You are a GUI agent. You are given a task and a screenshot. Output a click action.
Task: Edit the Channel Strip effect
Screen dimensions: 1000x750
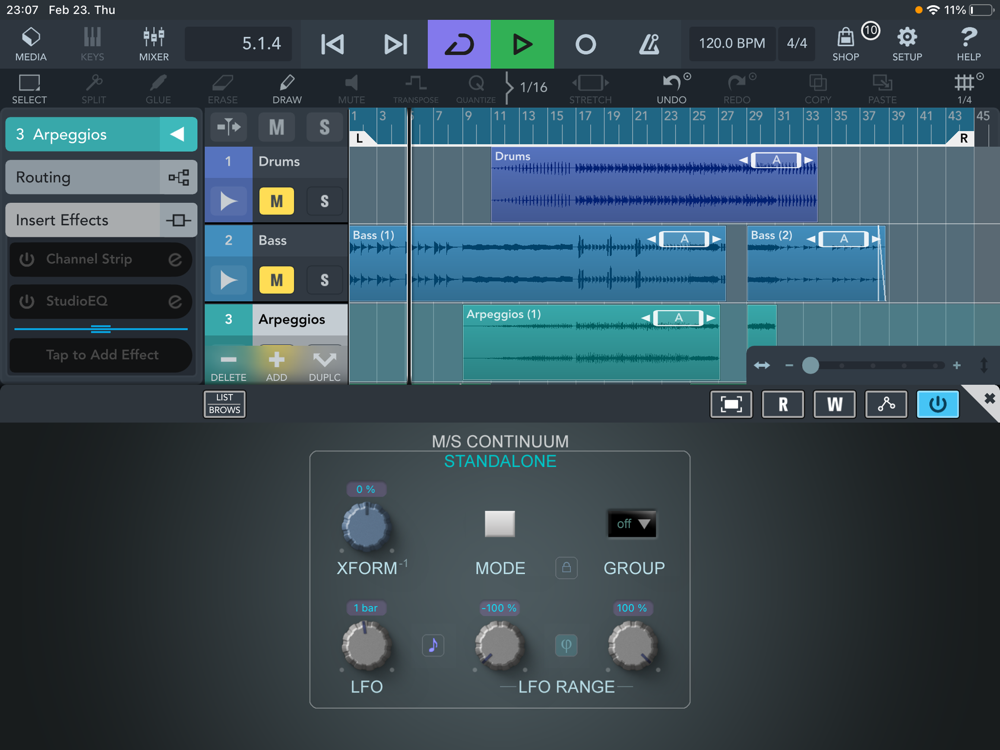[175, 260]
